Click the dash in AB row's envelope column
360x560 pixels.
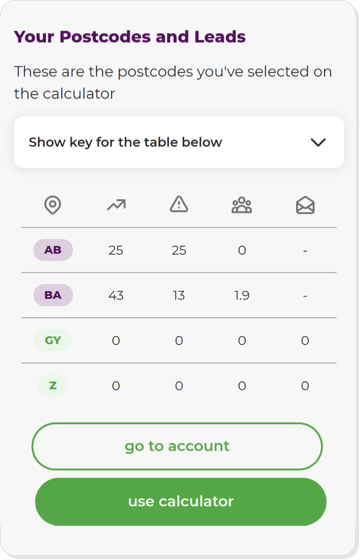[x=305, y=251]
